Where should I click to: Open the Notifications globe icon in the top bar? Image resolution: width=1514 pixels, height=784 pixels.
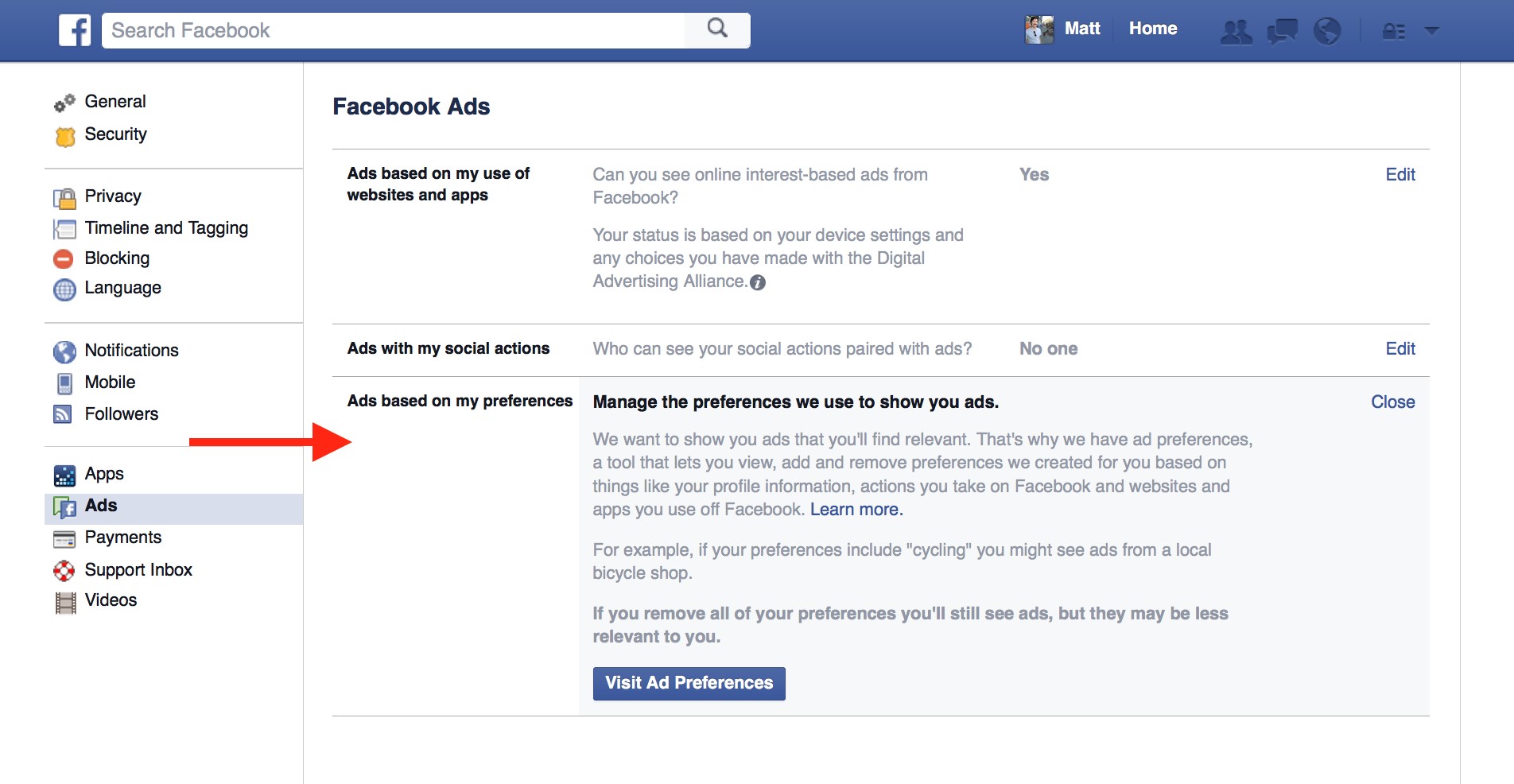(1326, 31)
